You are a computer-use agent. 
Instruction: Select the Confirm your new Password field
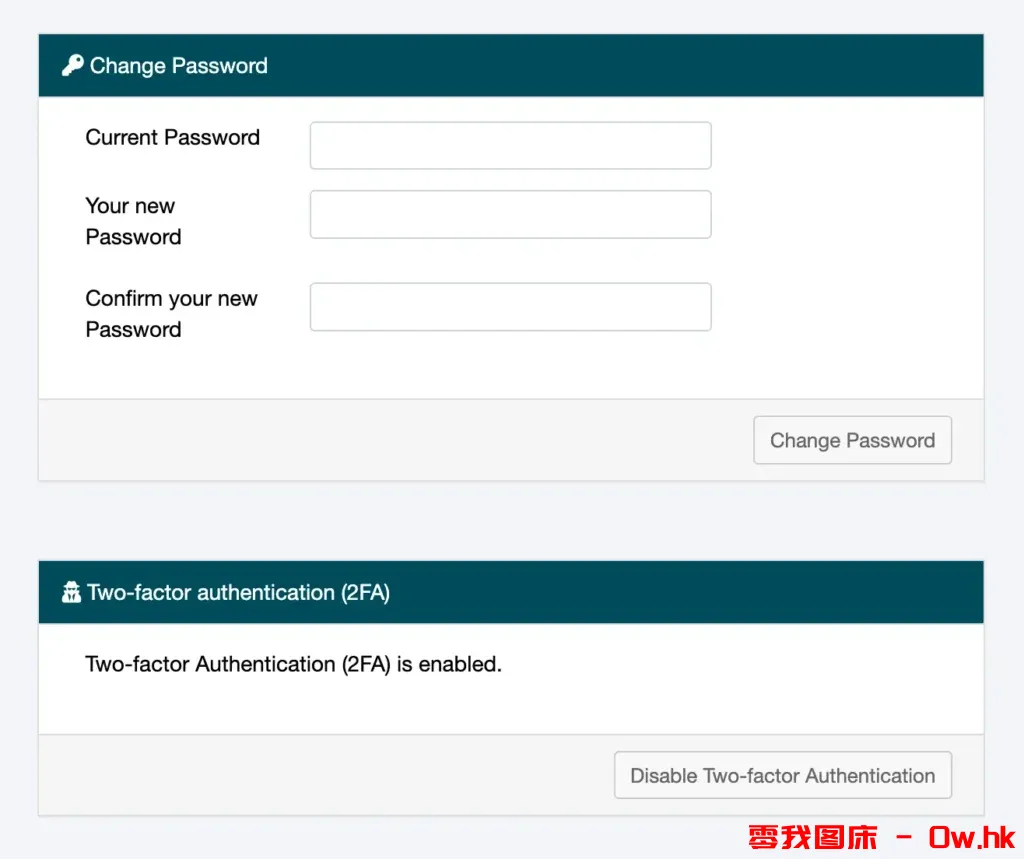click(x=510, y=307)
